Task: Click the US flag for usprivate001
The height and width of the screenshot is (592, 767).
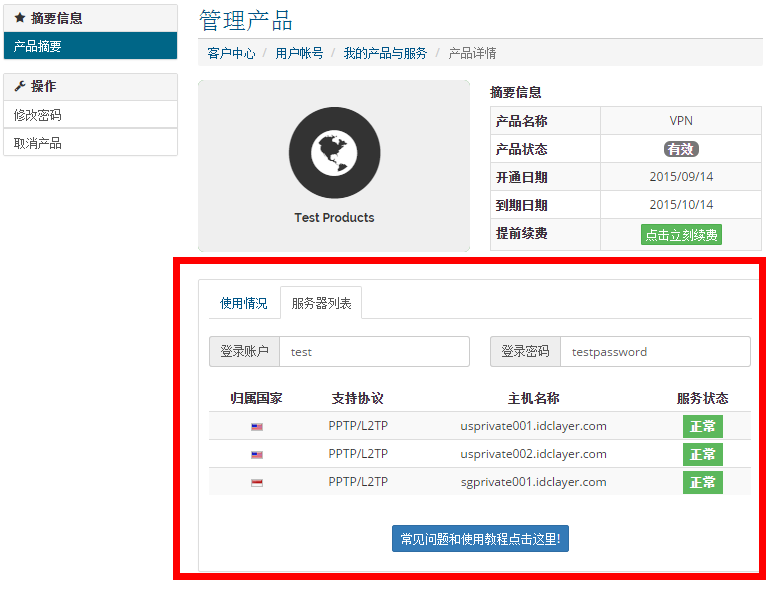Action: pyautogui.click(x=257, y=427)
